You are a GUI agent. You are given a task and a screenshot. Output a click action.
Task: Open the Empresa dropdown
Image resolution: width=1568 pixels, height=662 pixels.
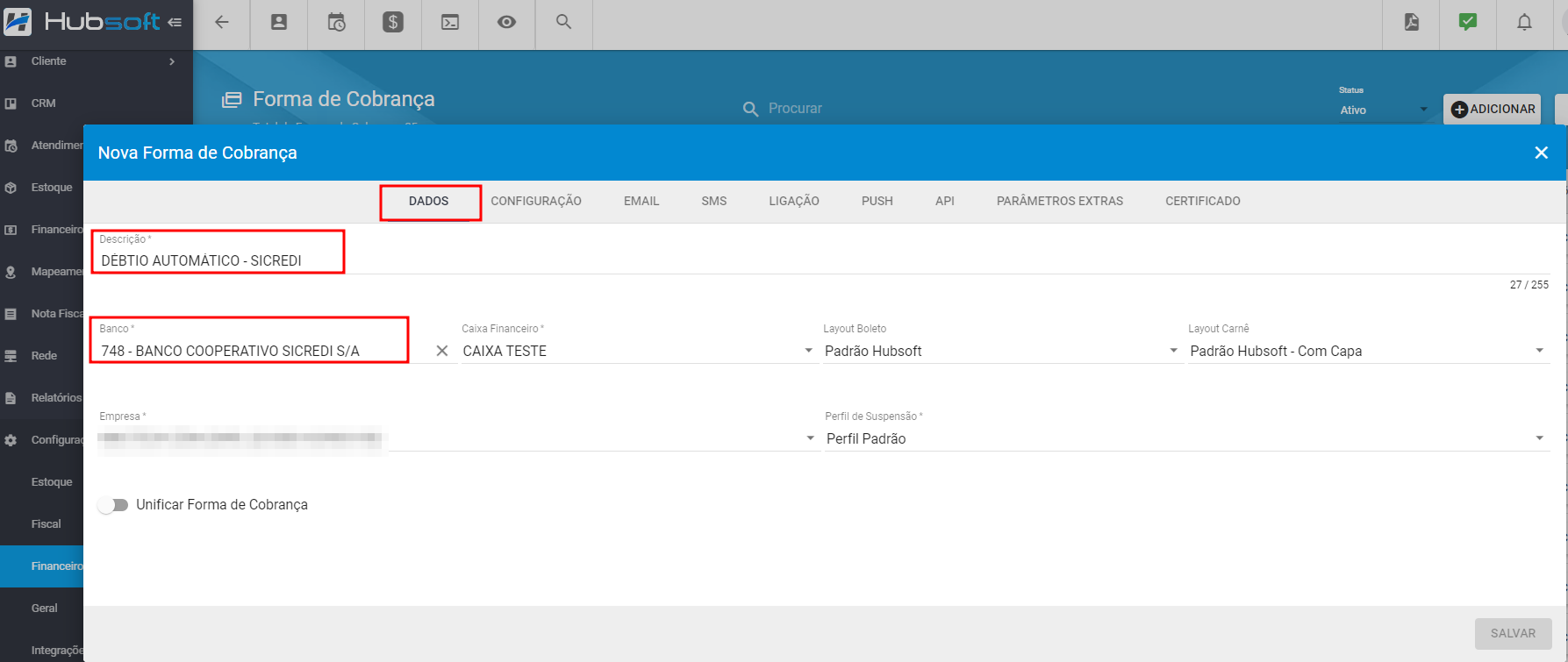(x=458, y=438)
